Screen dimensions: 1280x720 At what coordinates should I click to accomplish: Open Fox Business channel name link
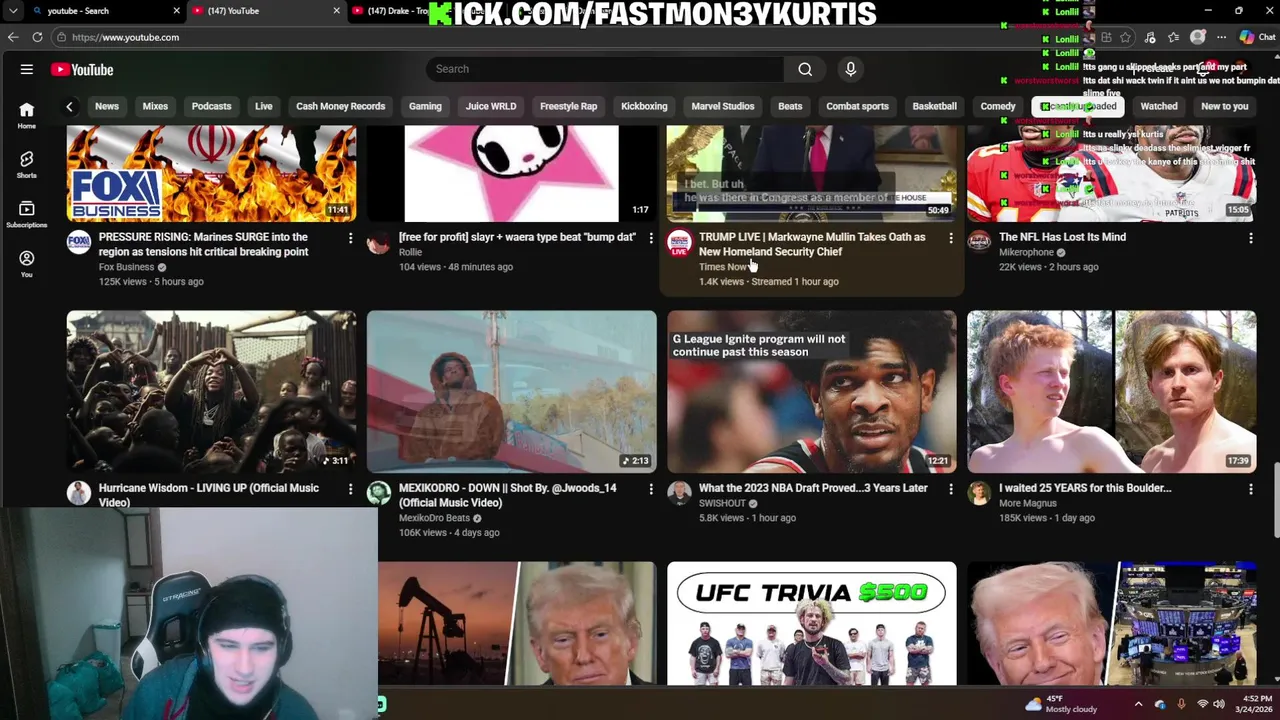[126, 268]
